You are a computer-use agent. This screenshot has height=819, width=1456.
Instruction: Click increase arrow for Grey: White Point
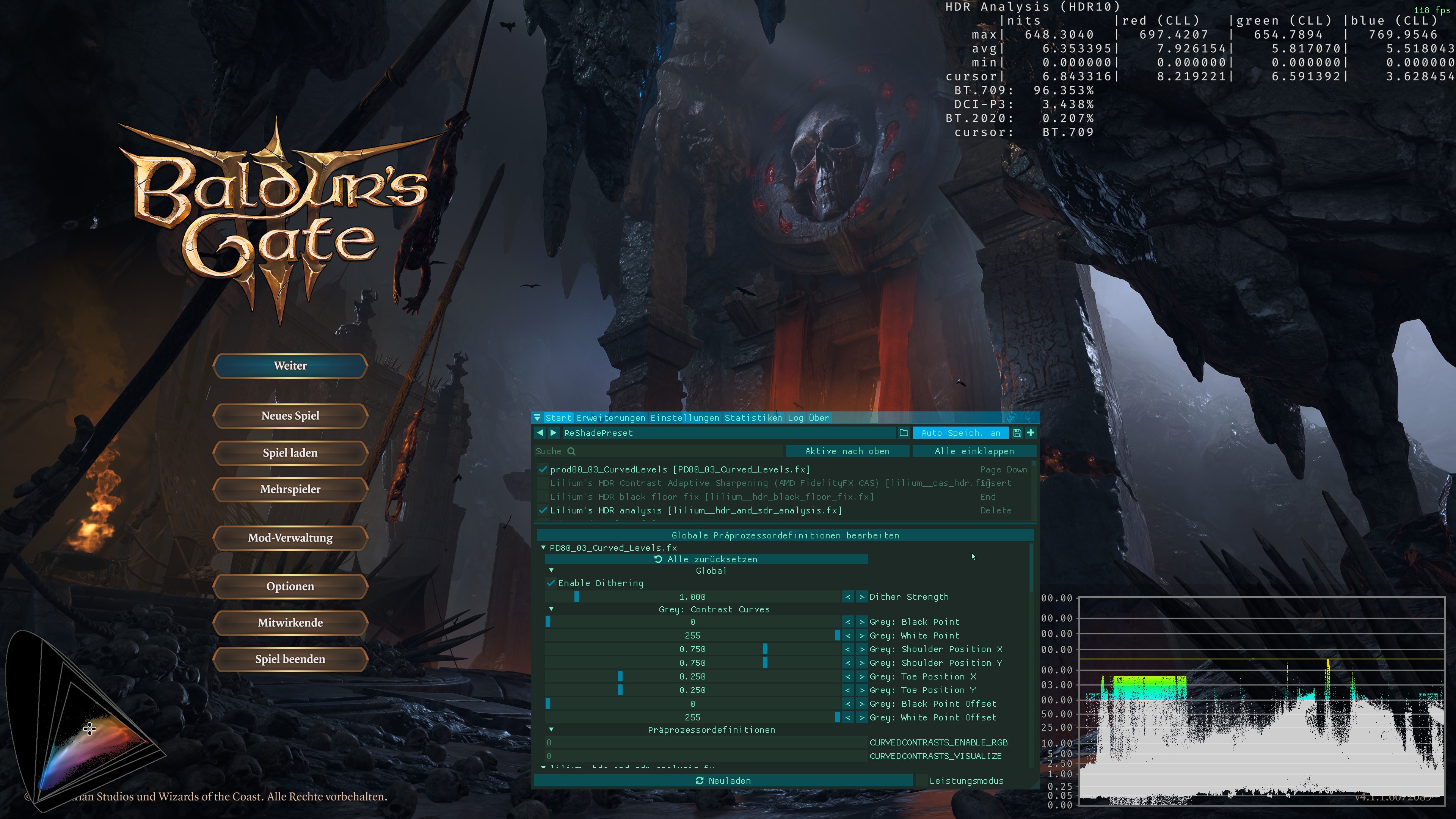pyautogui.click(x=861, y=636)
